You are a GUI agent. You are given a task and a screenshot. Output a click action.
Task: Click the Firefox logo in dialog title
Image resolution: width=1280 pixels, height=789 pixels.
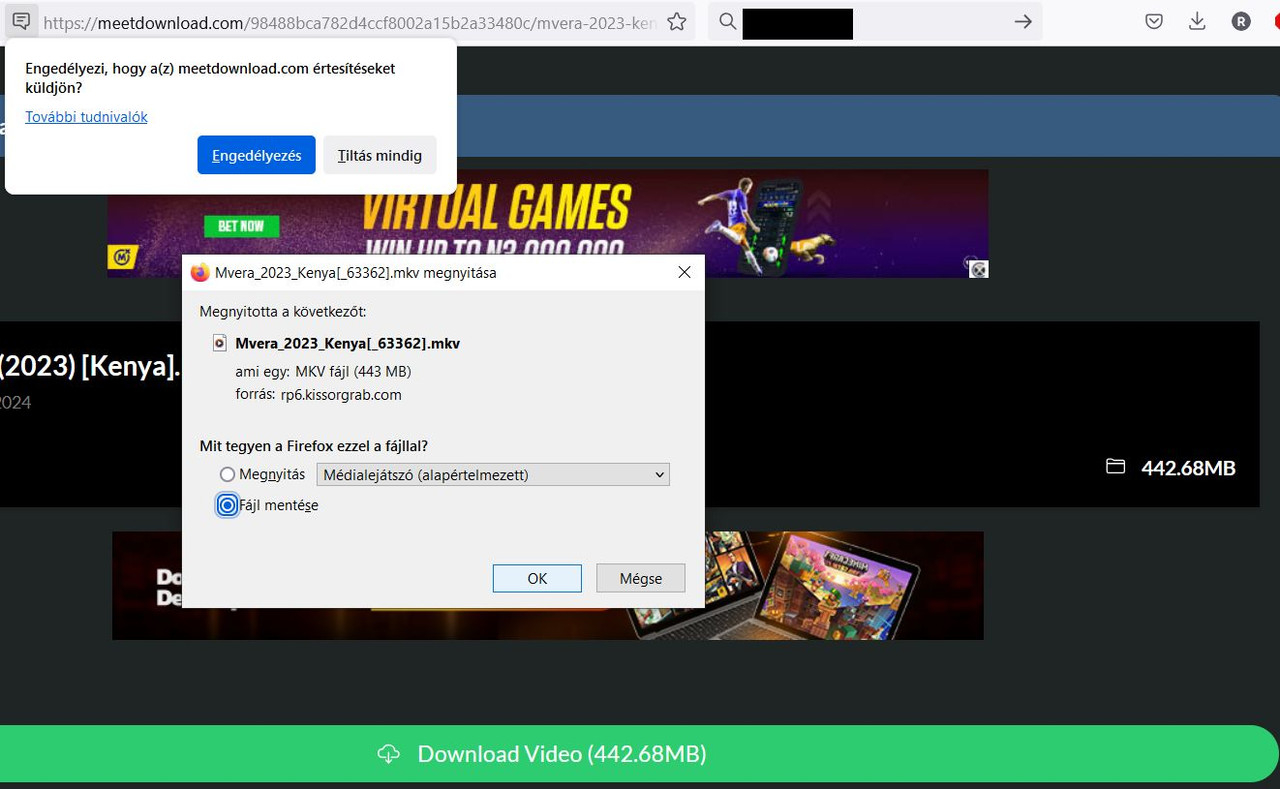pyautogui.click(x=200, y=272)
